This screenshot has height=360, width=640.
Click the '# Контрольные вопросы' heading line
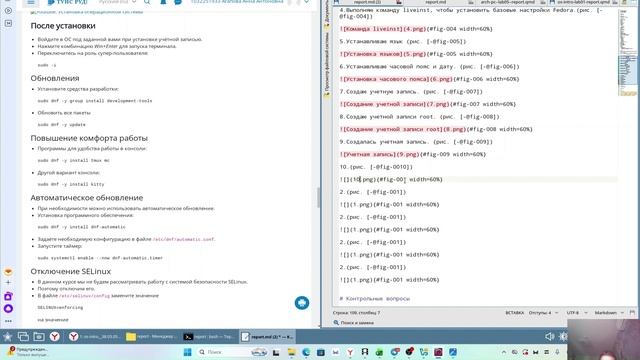[x=374, y=299]
